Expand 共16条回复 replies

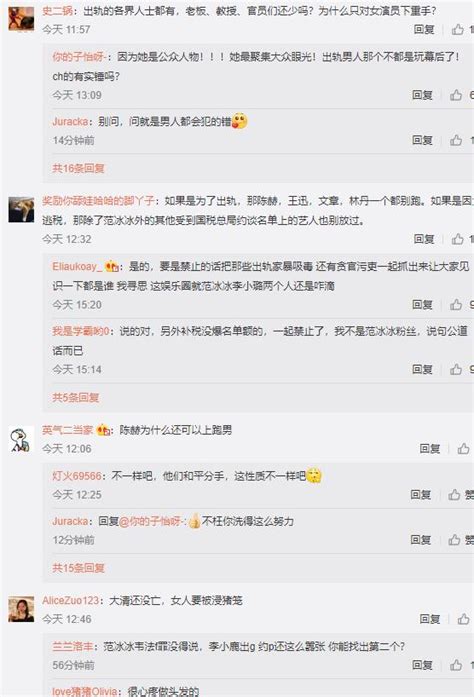click(x=78, y=168)
